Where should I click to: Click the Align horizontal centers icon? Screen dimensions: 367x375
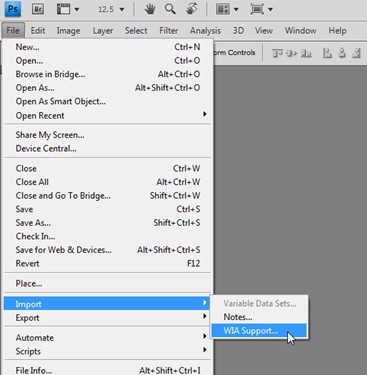(342, 53)
